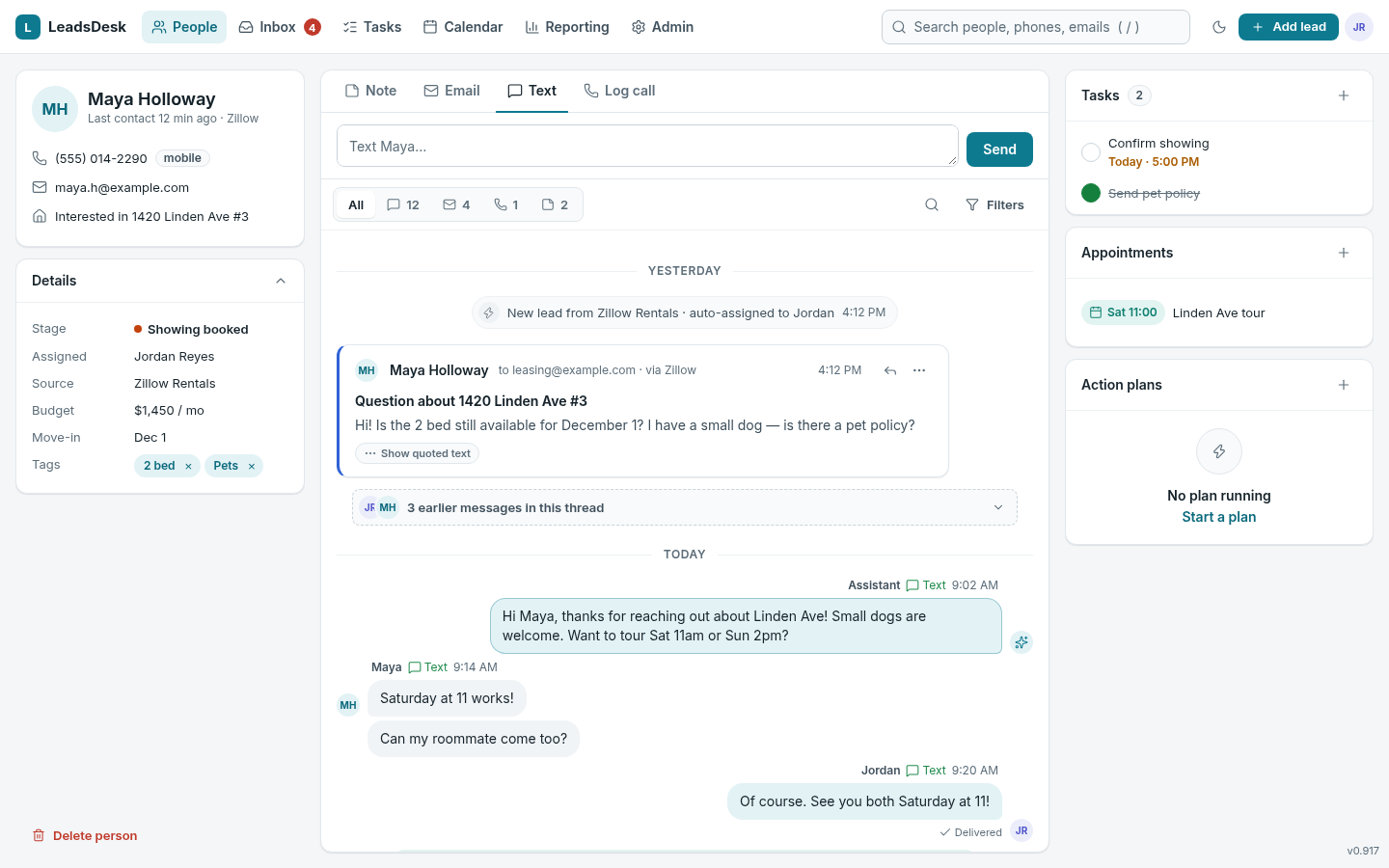Search within the activity timeline
Viewport: 1389px width, 868px height.
932,204
